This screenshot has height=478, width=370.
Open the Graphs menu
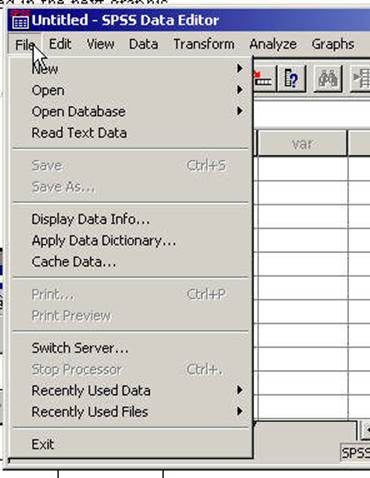click(333, 44)
